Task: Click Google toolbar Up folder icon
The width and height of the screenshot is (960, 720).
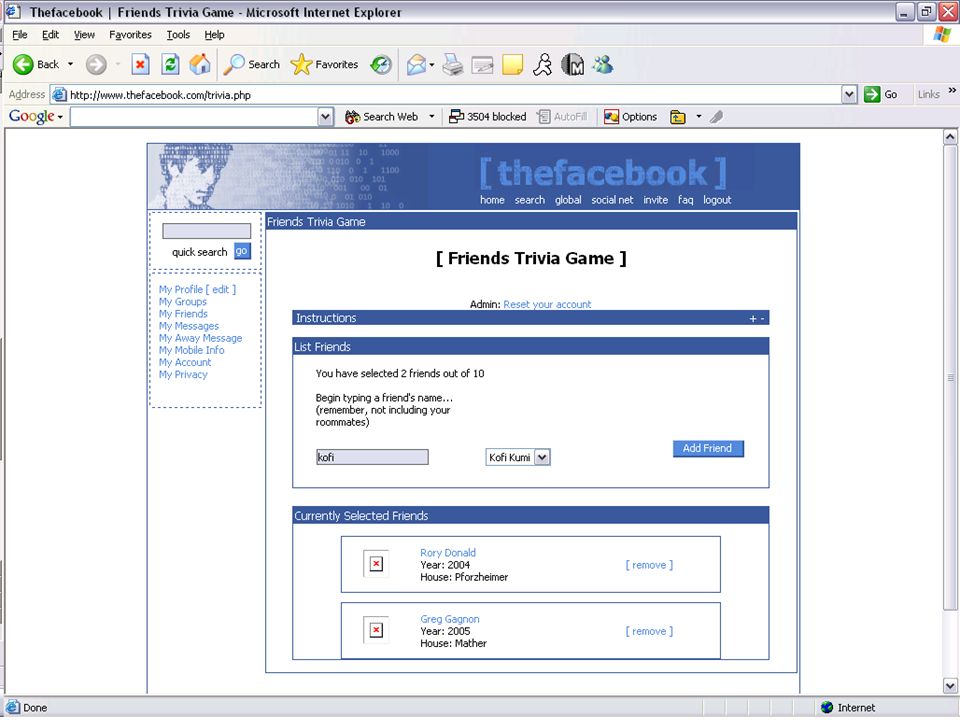Action: [x=678, y=116]
